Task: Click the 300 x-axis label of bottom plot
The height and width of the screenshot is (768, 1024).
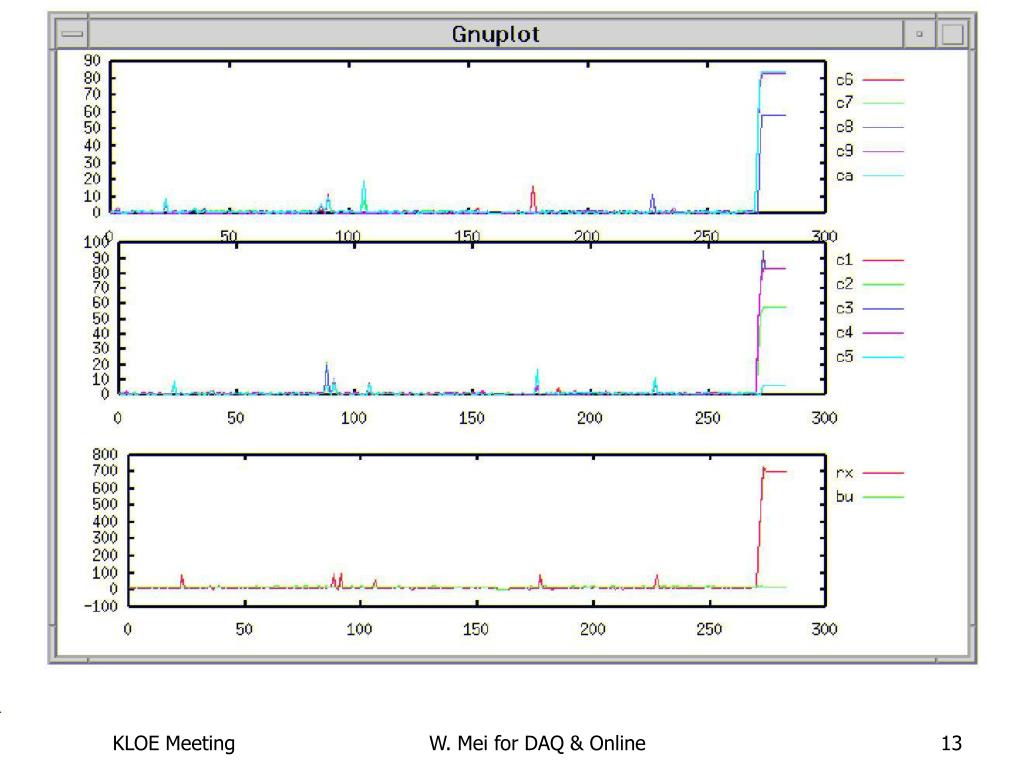Action: 824,629
